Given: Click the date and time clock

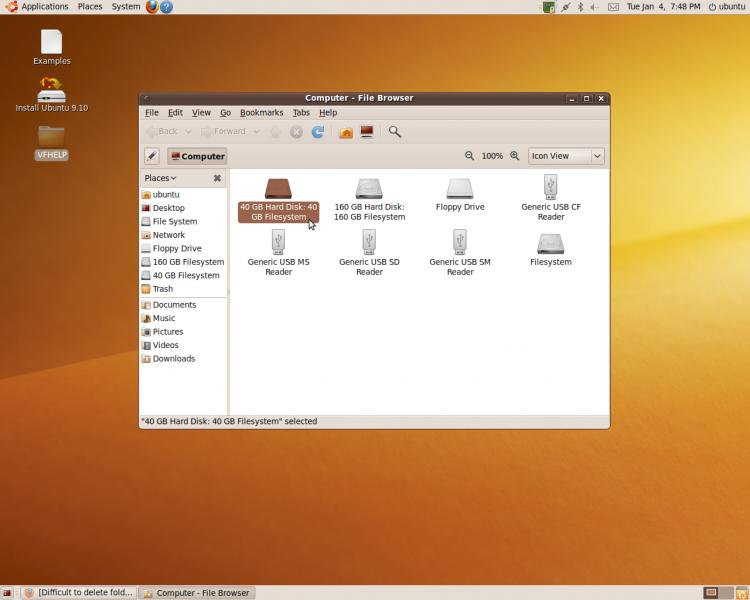Looking at the screenshot, I should click(x=663, y=7).
